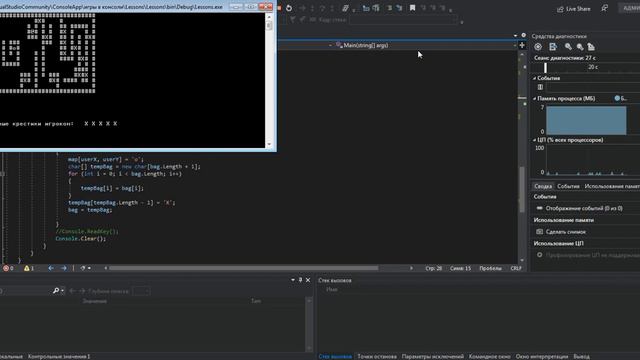640x360 pixels.
Task: Click the feedback person icon
Action: (604, 8)
